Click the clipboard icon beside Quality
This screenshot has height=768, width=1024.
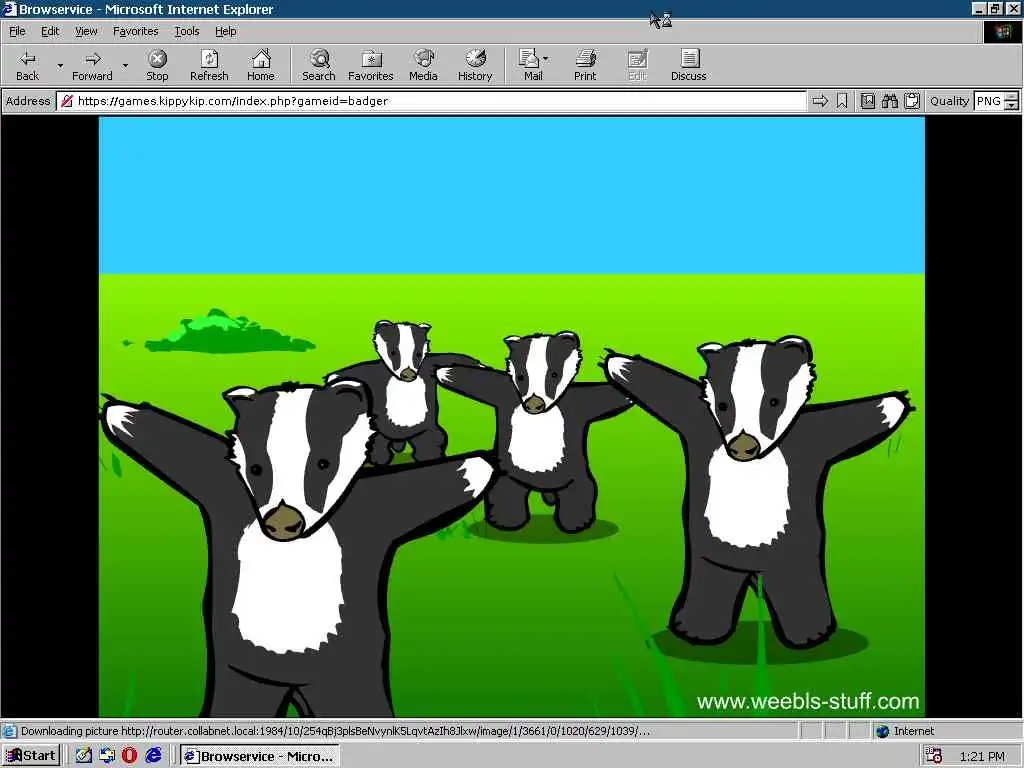(912, 101)
